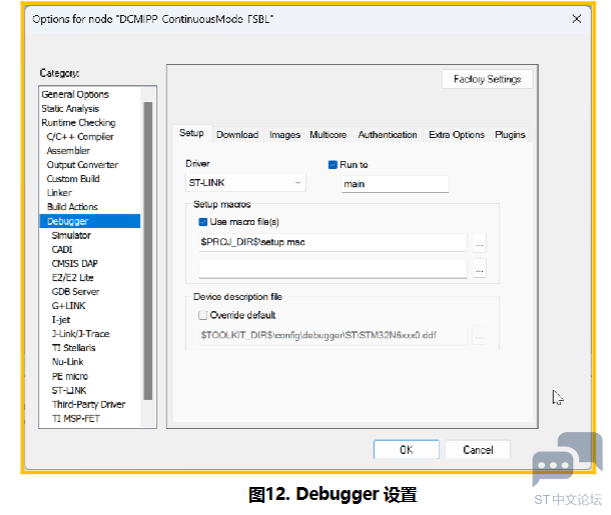Viewport: 611px width, 515px height.
Task: Click the category list scrollbar
Action: 148,250
